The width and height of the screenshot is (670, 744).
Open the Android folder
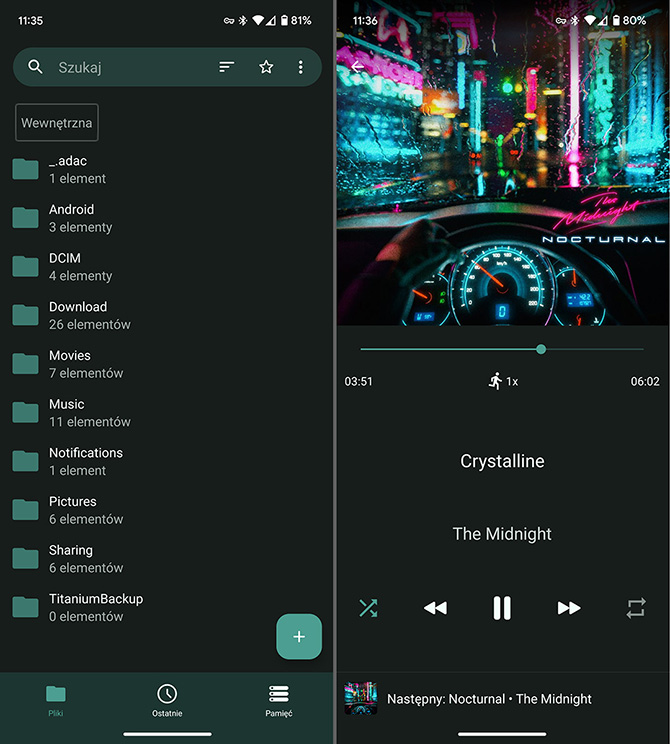(x=167, y=218)
